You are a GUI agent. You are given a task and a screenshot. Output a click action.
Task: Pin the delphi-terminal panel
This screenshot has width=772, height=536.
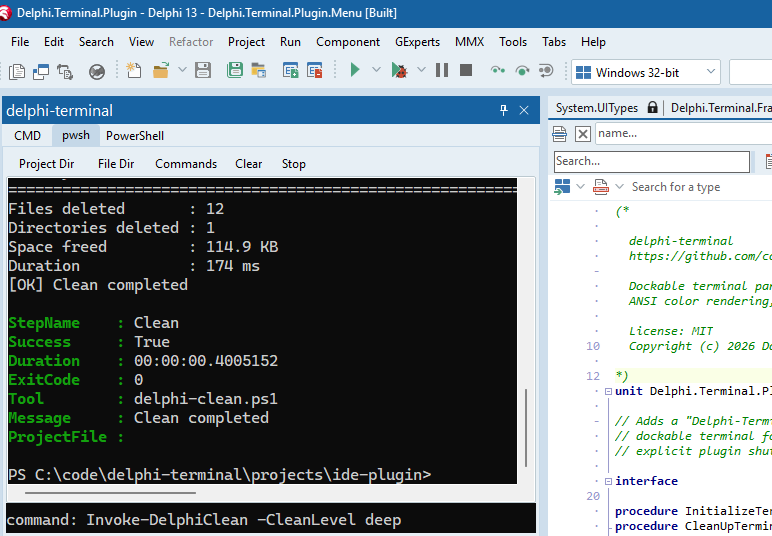click(503, 110)
